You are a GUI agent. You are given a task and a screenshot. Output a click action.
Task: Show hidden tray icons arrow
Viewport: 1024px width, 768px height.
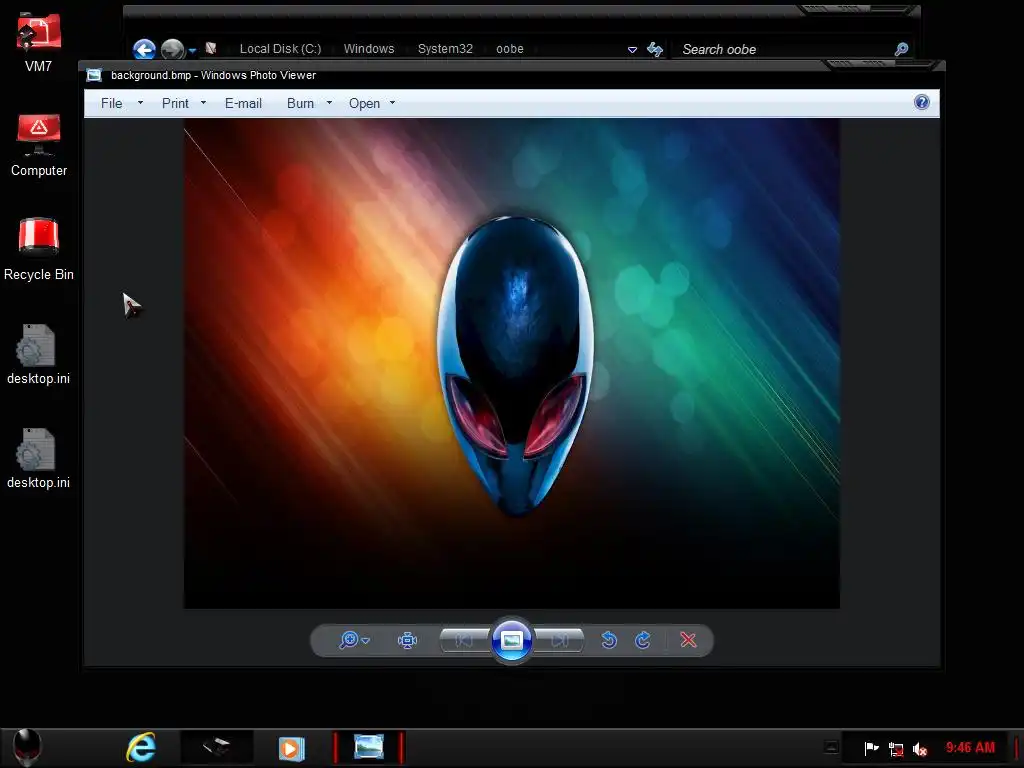pos(831,747)
